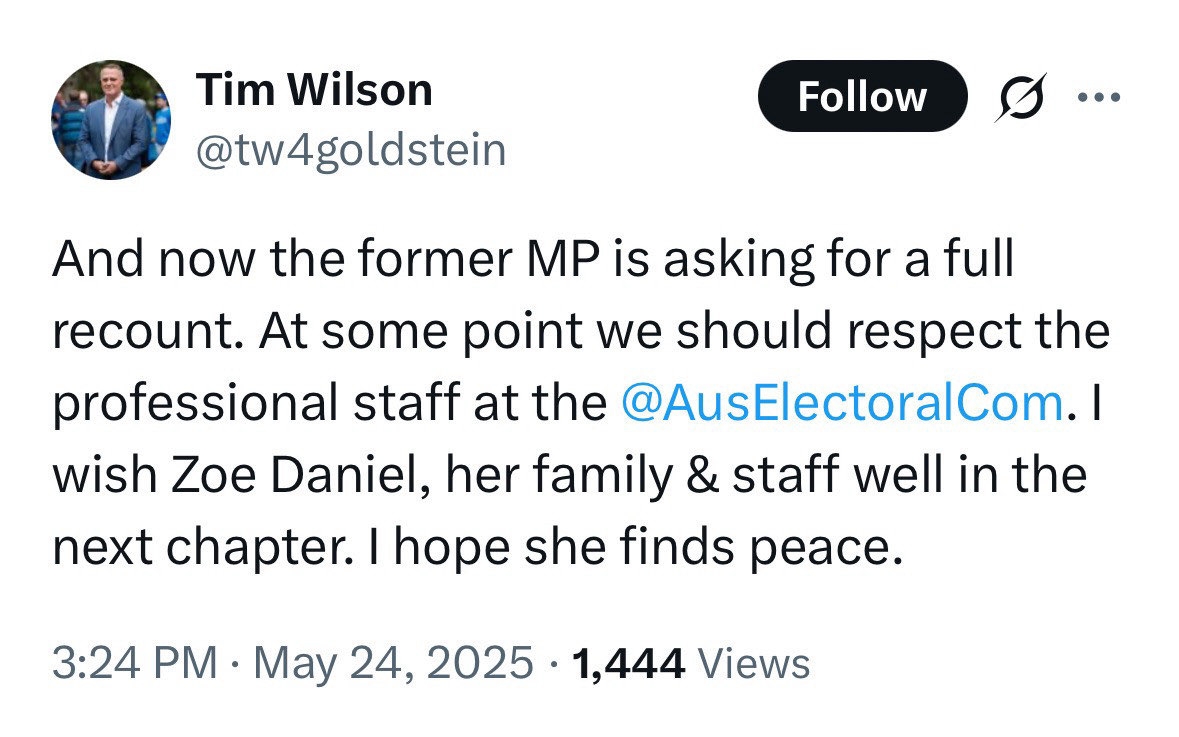Open the three-dot more options menu

pyautogui.click(x=1099, y=97)
